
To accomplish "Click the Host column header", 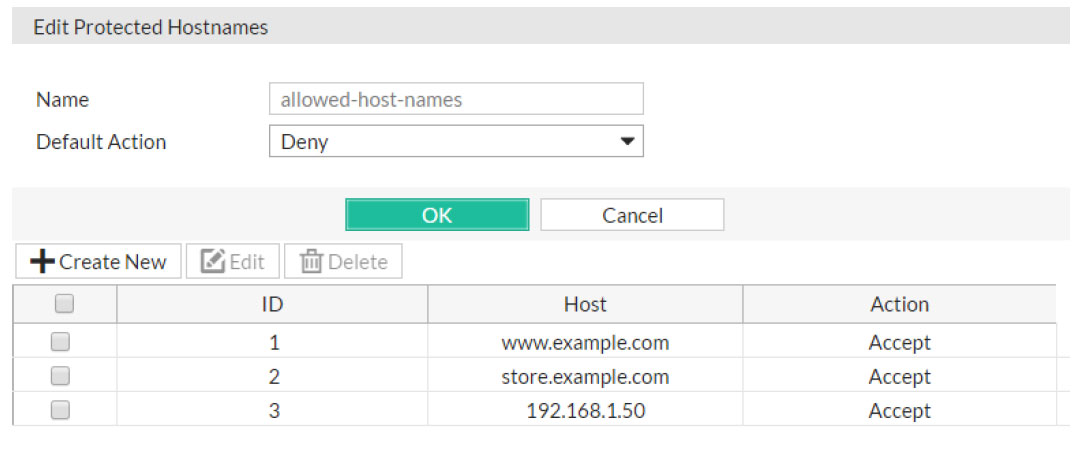I will 585,304.
